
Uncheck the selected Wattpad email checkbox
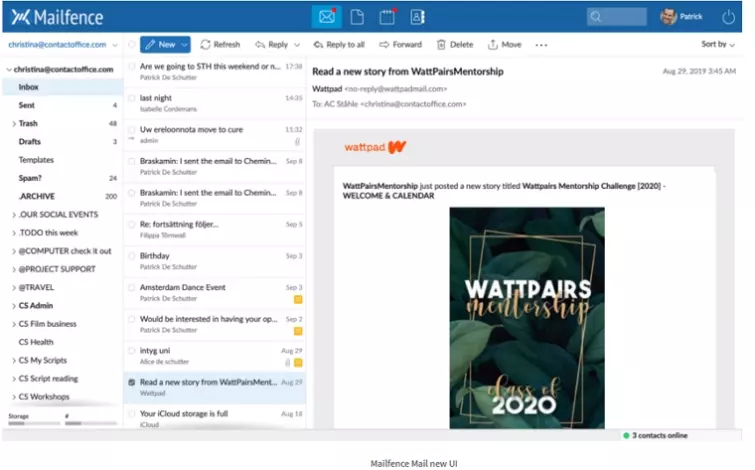131,382
